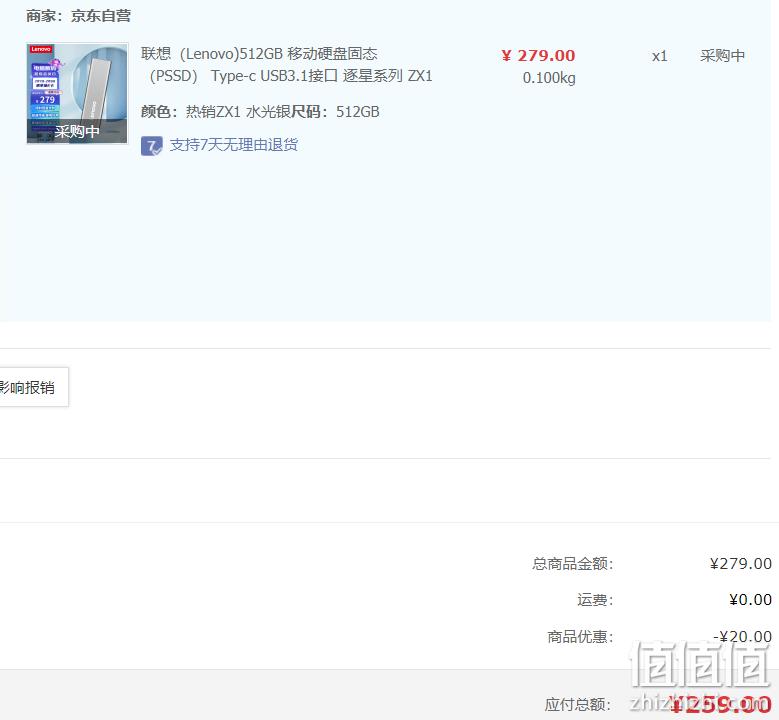Click the 7-day no-reason return icon
This screenshot has height=720, width=779.
[152, 146]
